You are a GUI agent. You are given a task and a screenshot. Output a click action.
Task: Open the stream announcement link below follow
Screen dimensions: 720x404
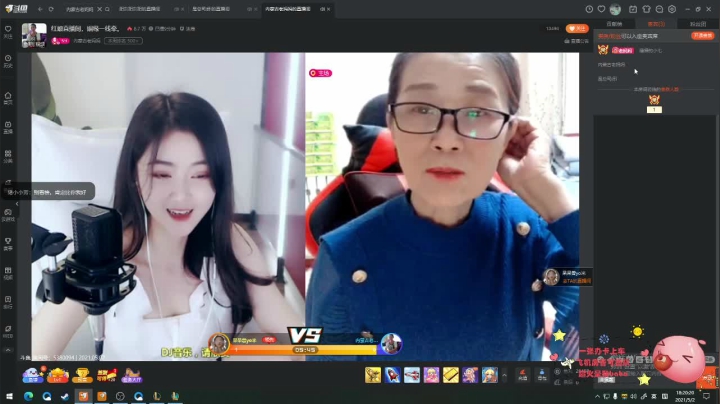pyautogui.click(x=576, y=41)
